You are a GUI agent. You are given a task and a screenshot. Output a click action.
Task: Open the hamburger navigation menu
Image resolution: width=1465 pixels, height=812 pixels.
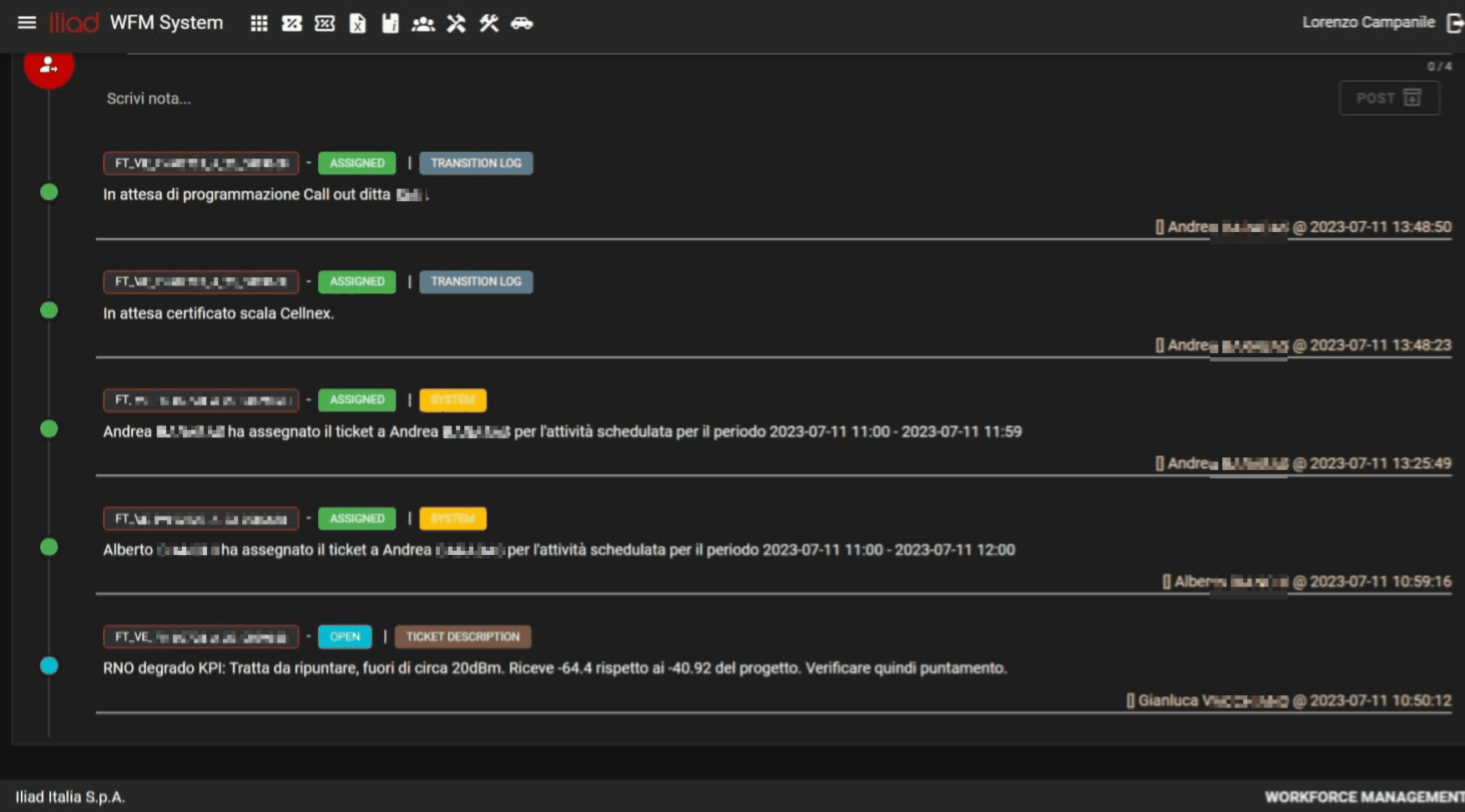point(27,23)
